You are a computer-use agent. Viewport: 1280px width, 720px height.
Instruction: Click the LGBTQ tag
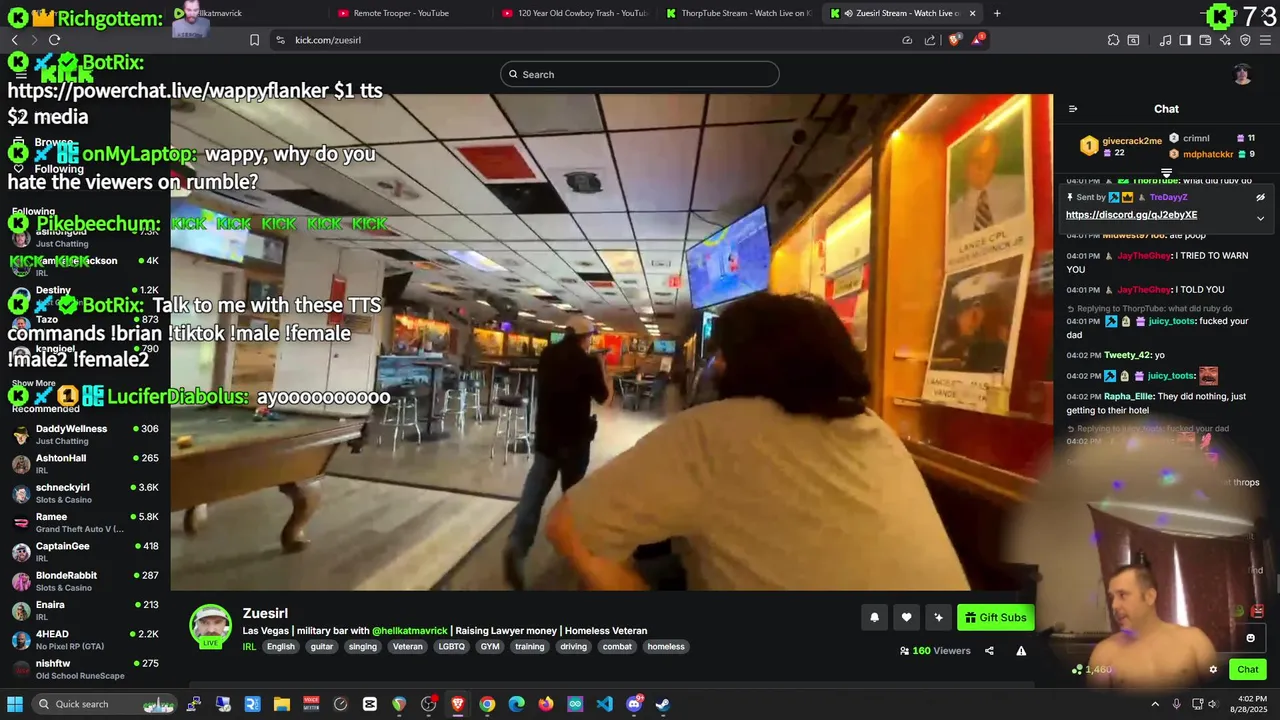[452, 647]
